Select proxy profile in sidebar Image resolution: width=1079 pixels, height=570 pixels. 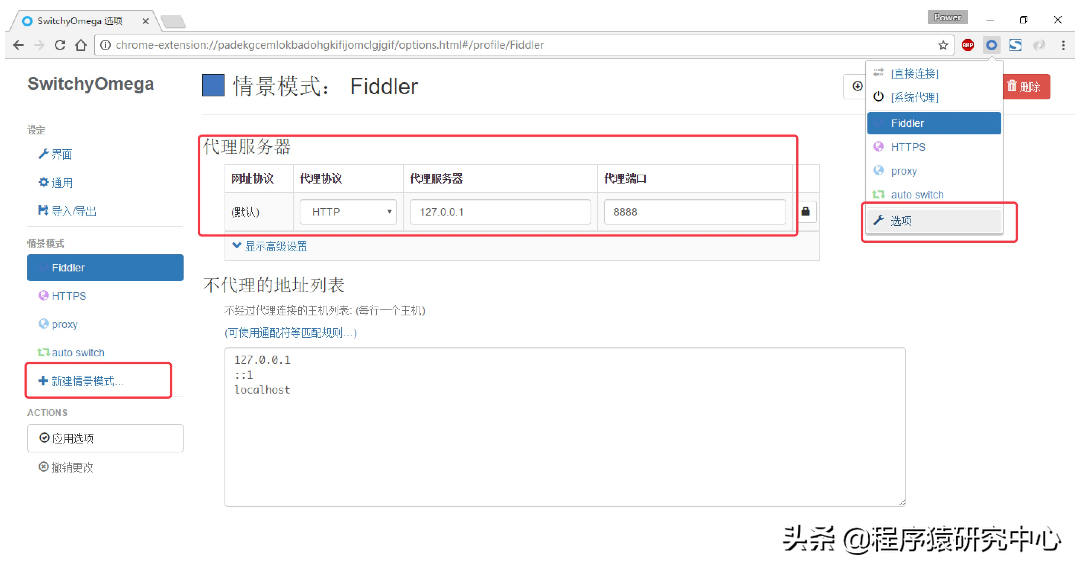pyautogui.click(x=58, y=324)
